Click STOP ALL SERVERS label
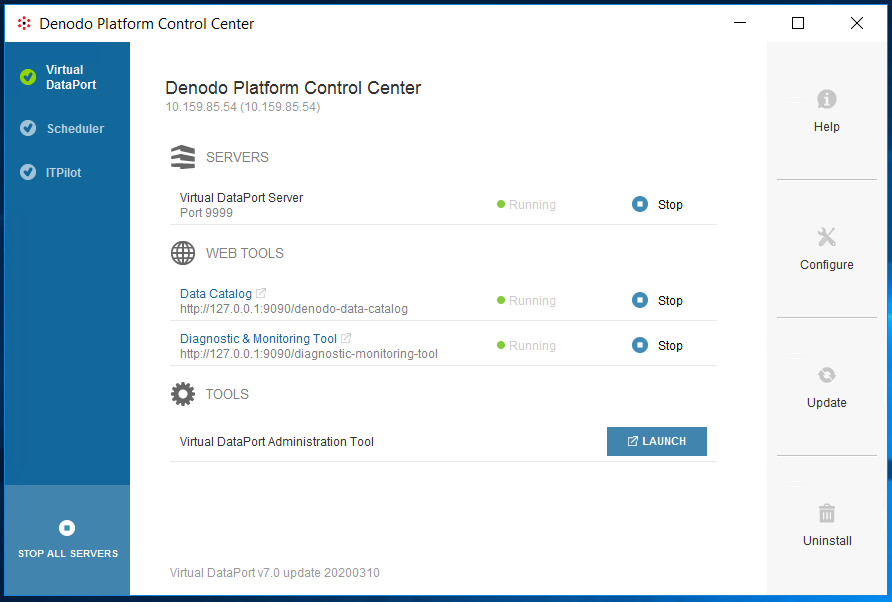This screenshot has height=602, width=892. pos(68,554)
